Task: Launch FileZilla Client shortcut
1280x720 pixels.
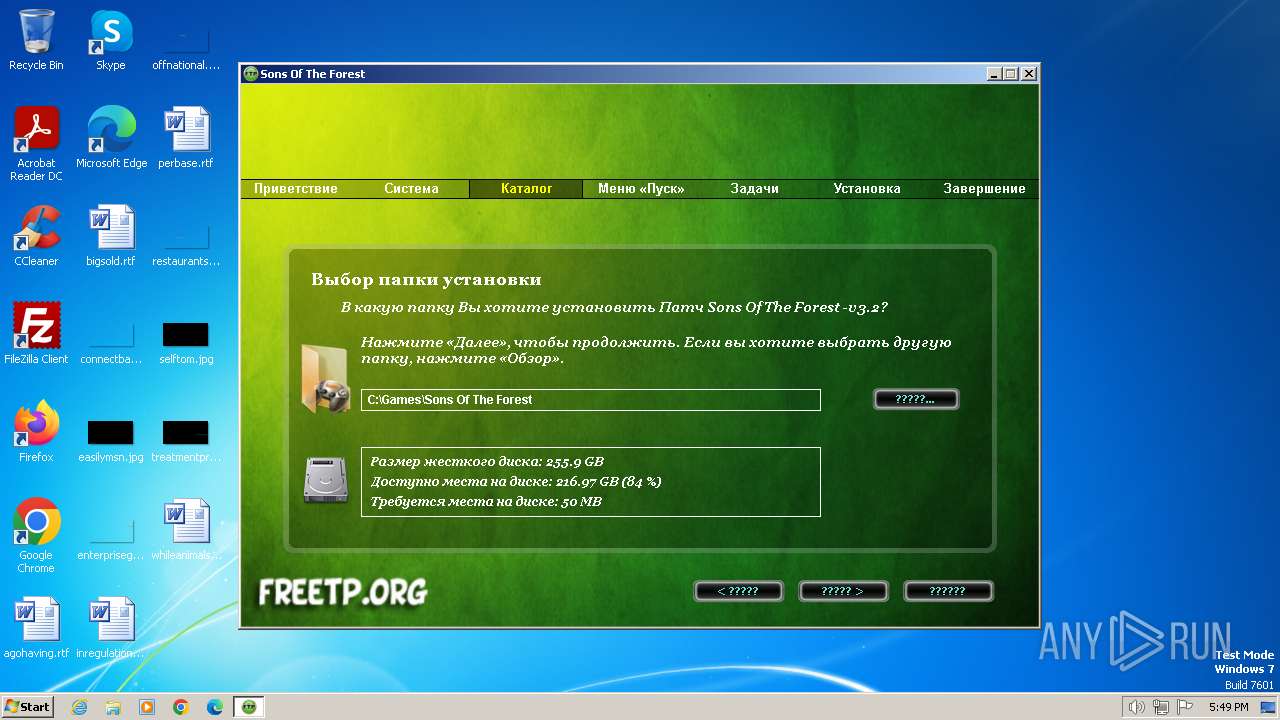Action: pyautogui.click(x=36, y=334)
